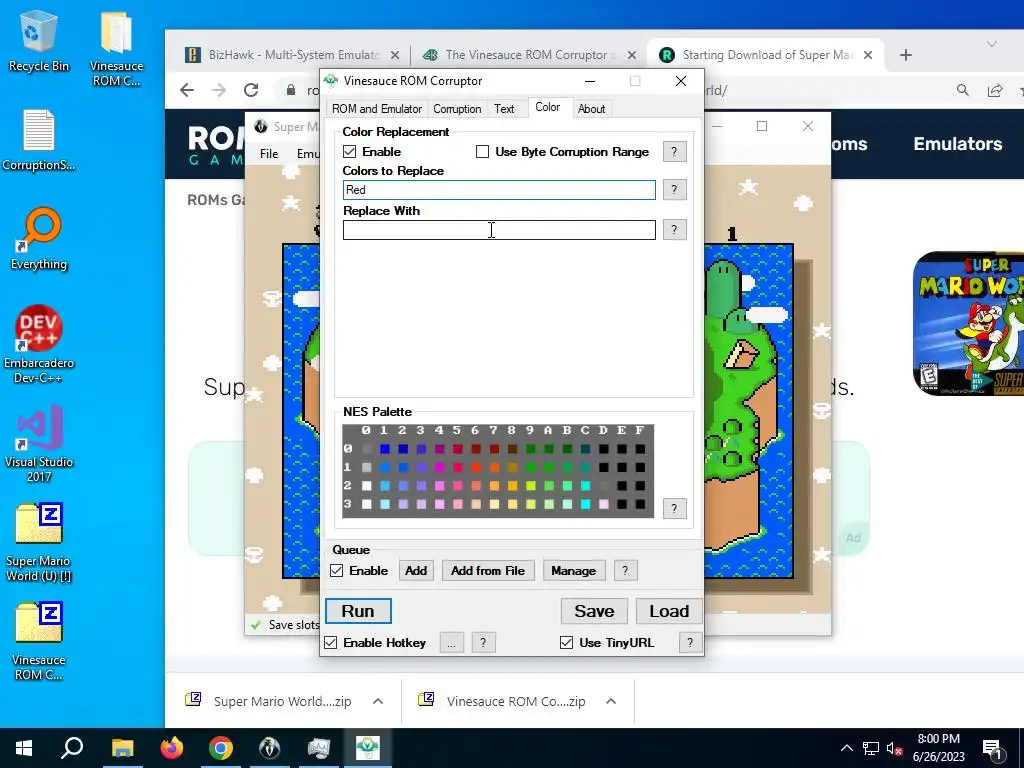This screenshot has height=768, width=1024.
Task: Click the Load button
Action: tap(669, 611)
